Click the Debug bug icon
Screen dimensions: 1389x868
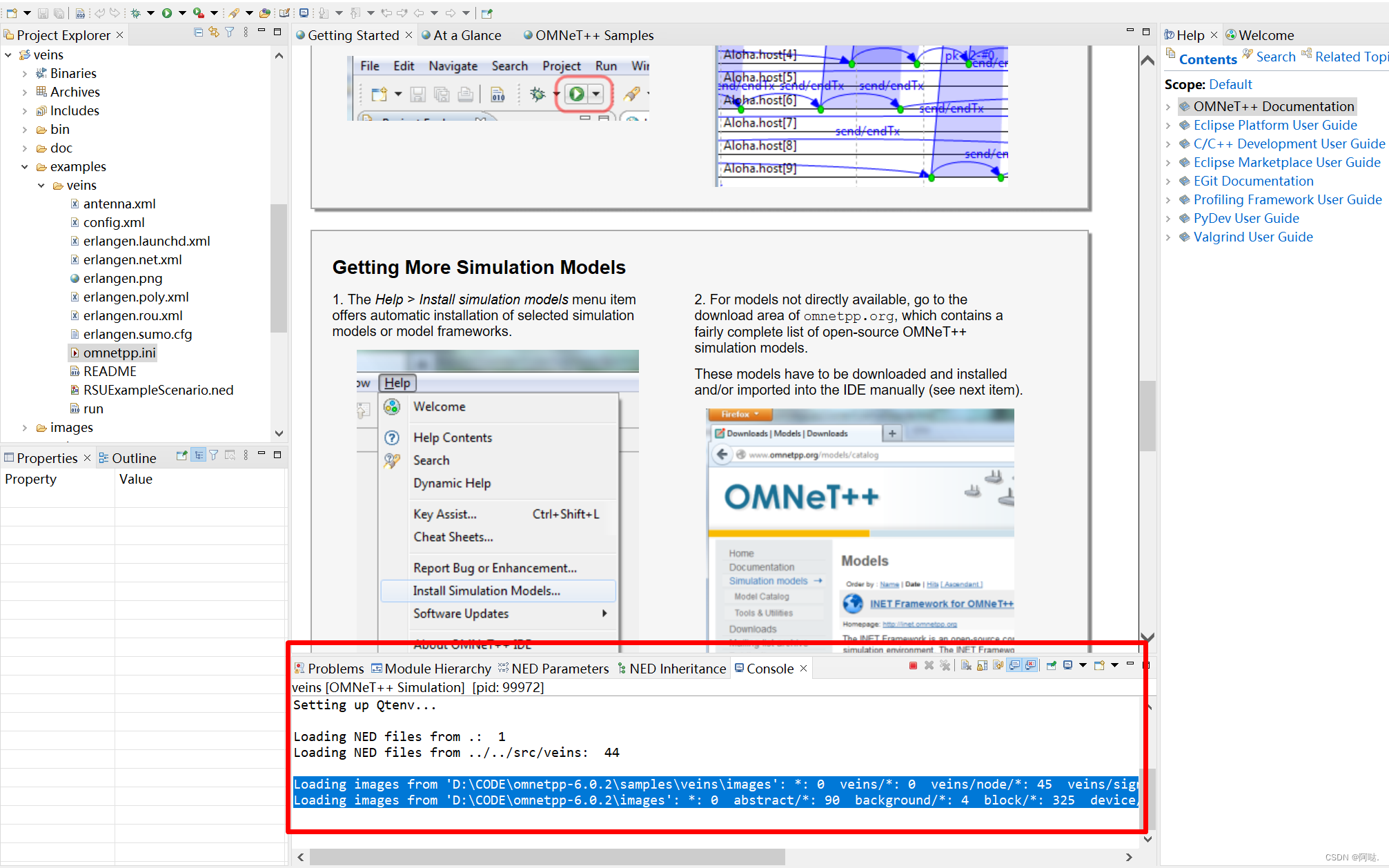point(136,12)
